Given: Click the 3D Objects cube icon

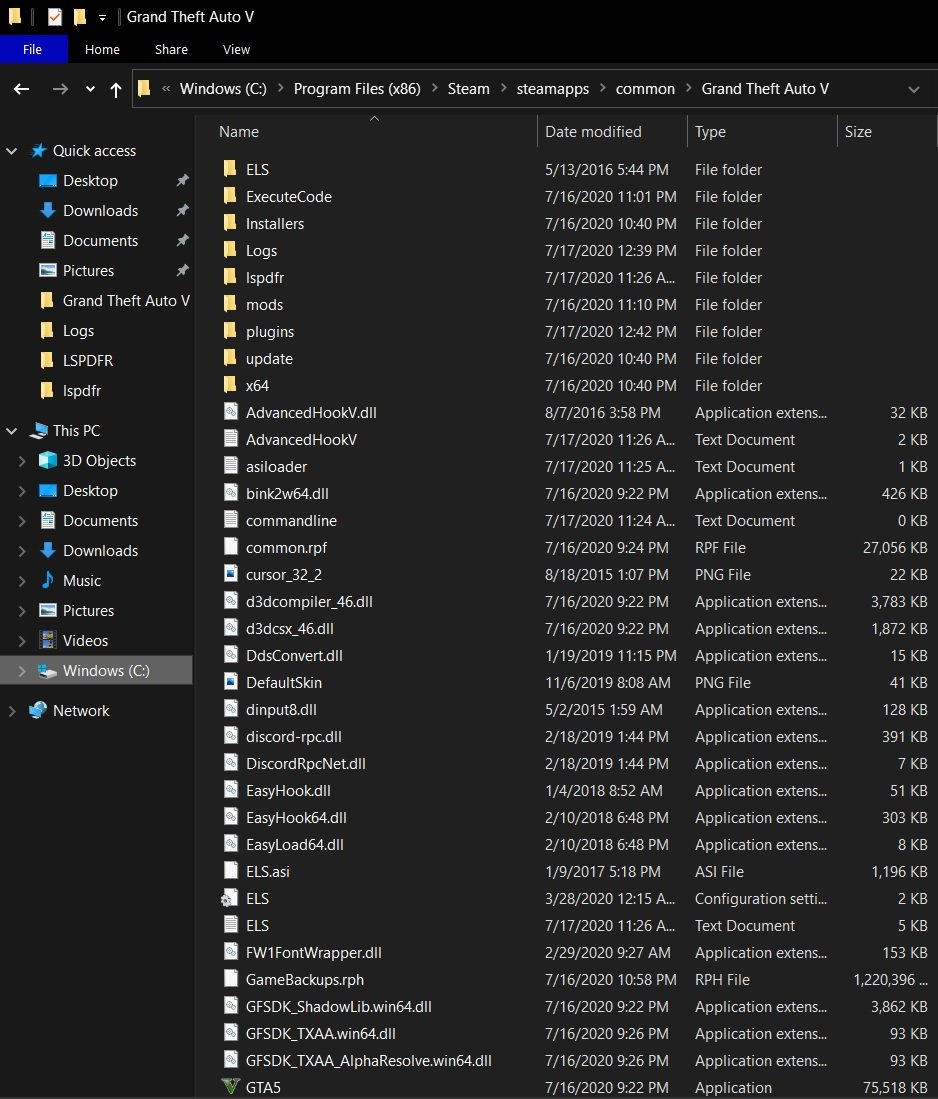Looking at the screenshot, I should (48, 460).
